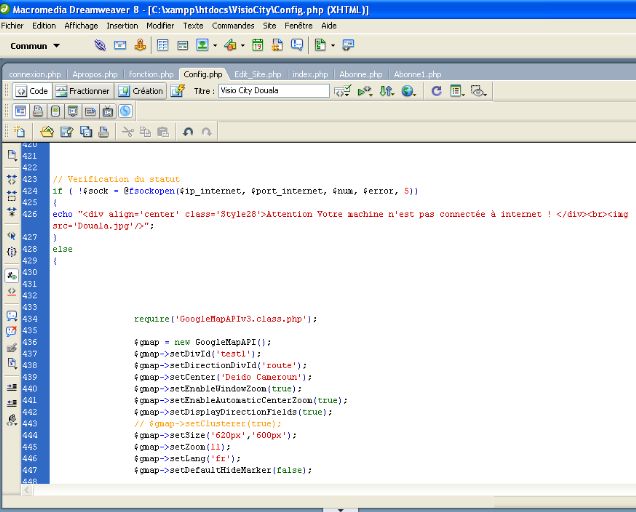Open the Affichage menu
The height and width of the screenshot is (512, 636).
click(81, 24)
